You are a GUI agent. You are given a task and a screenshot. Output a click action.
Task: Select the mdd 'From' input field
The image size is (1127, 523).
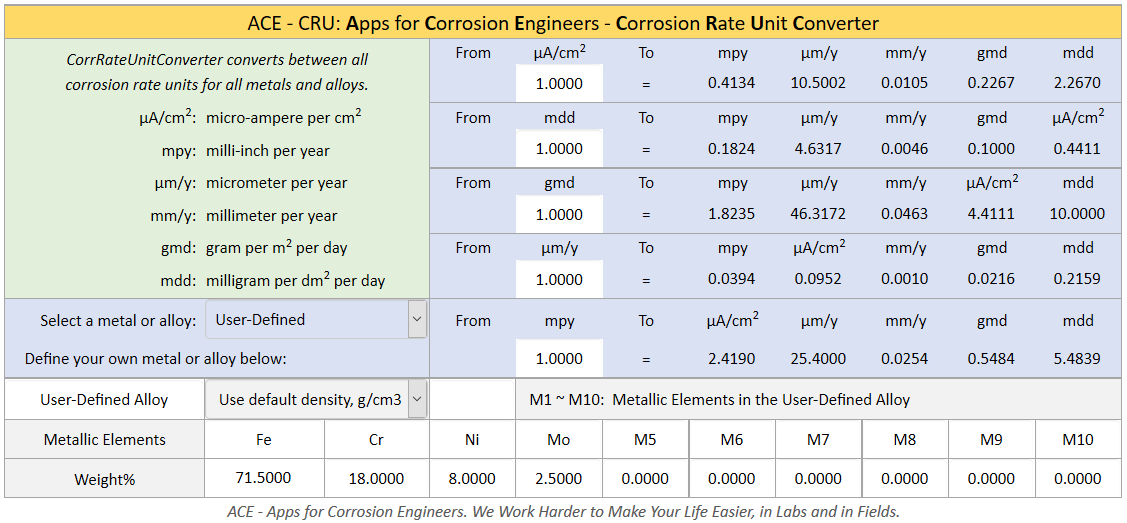(x=559, y=149)
